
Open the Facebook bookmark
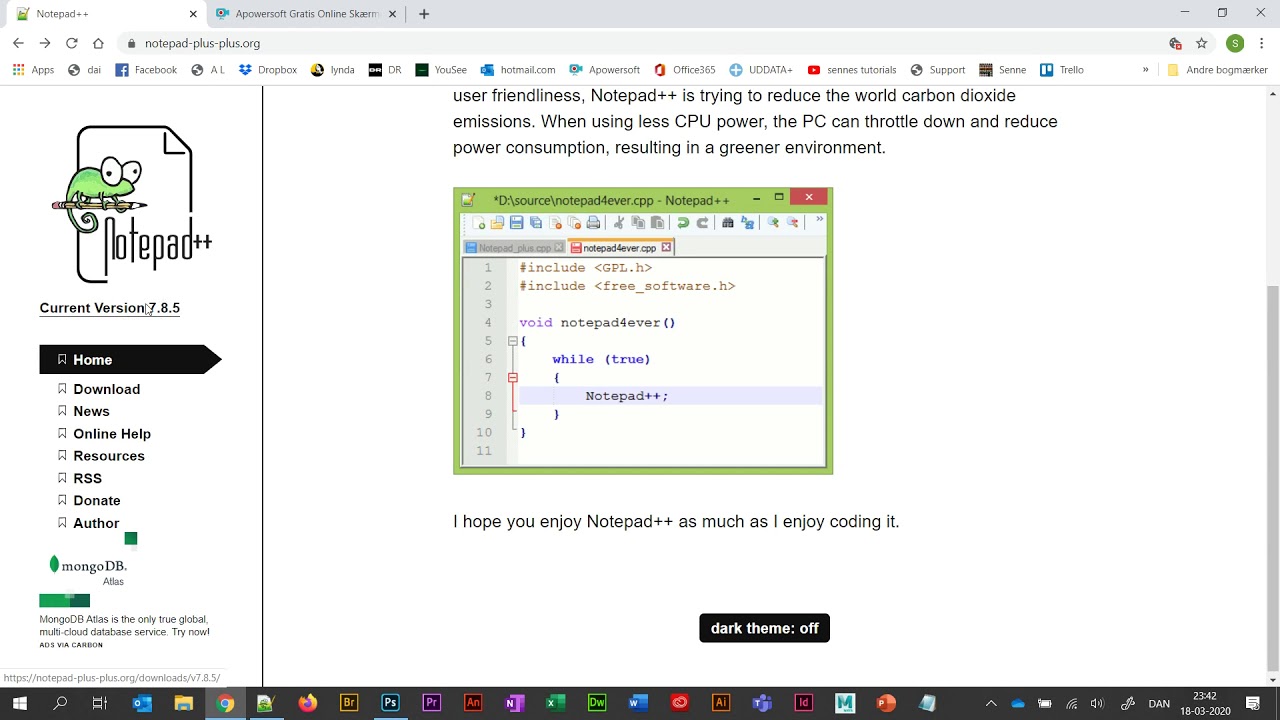[146, 70]
